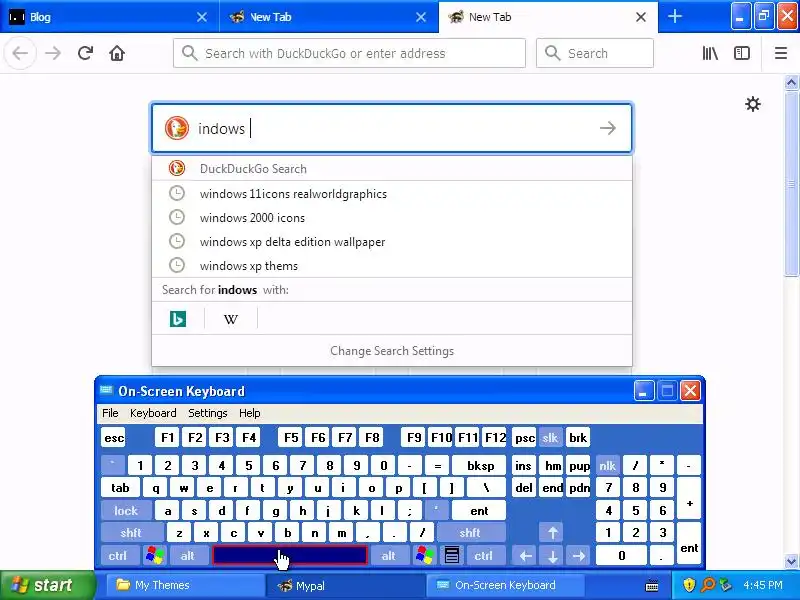The width and height of the screenshot is (800, 600).
Task: Open the keyboard icon in system tray
Action: tap(652, 586)
